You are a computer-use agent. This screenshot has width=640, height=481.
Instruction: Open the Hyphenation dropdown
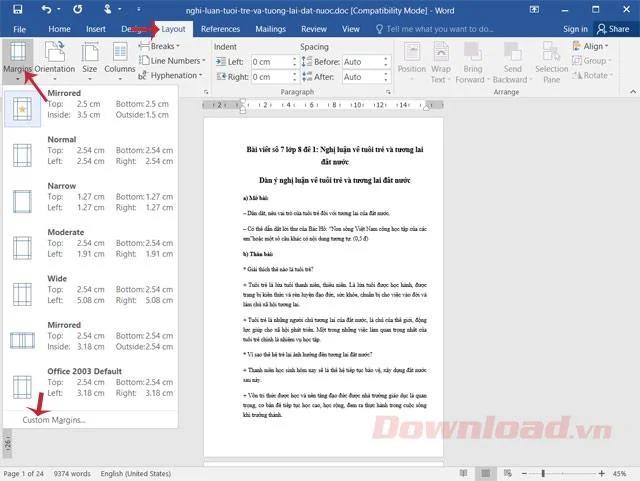coord(170,76)
